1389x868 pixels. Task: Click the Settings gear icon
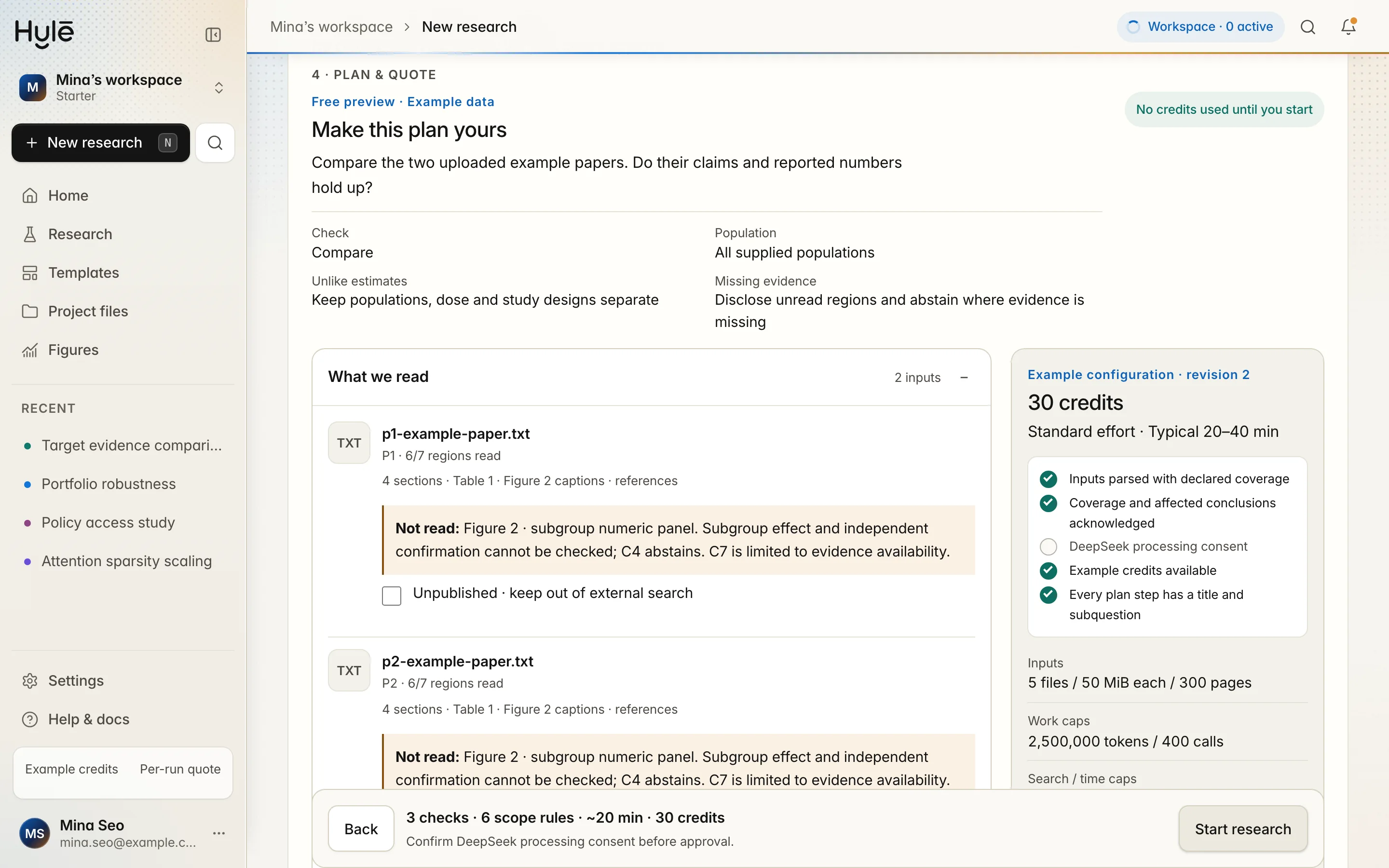[x=30, y=681]
